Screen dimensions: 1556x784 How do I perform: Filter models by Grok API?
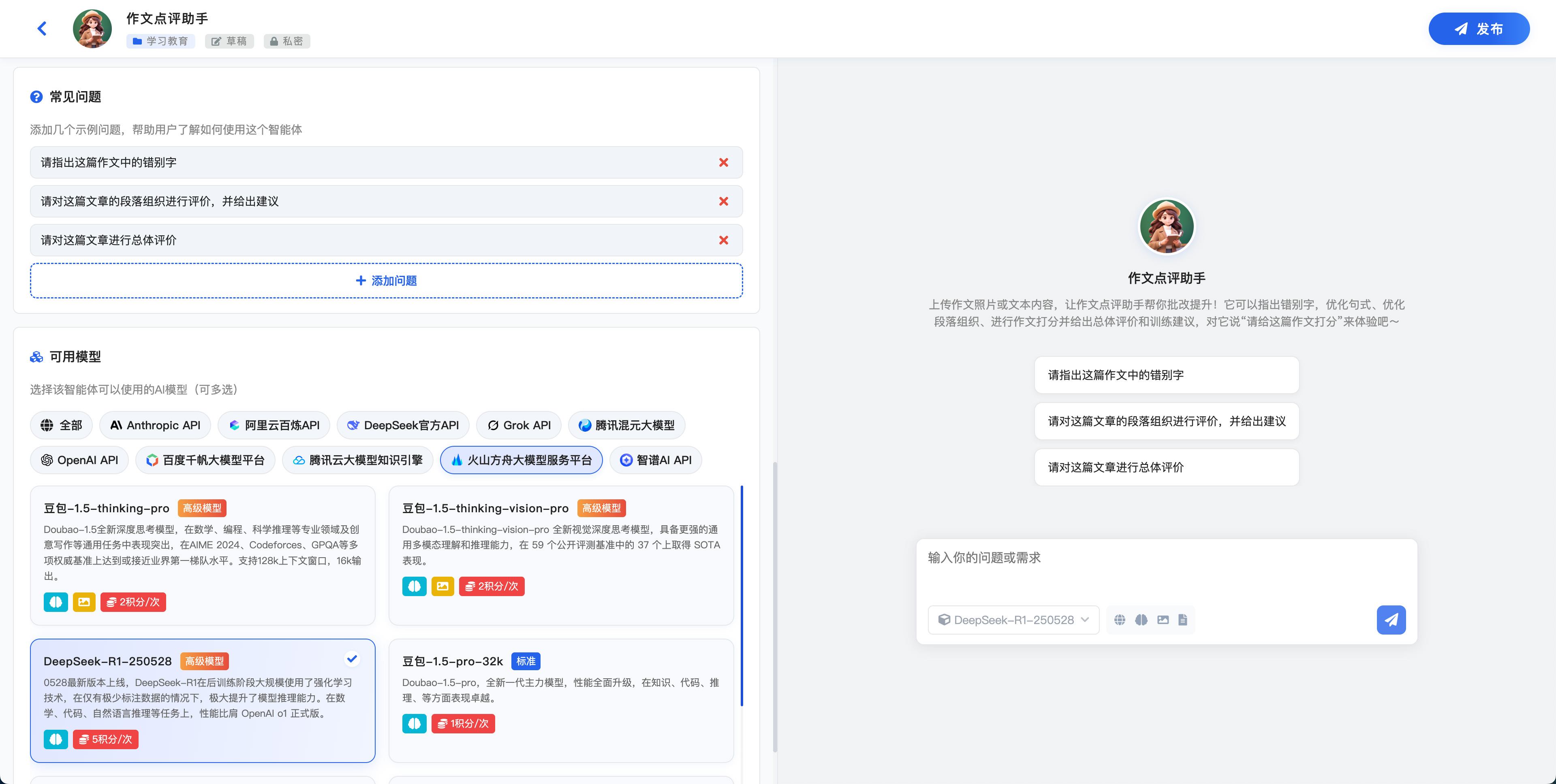click(x=519, y=425)
